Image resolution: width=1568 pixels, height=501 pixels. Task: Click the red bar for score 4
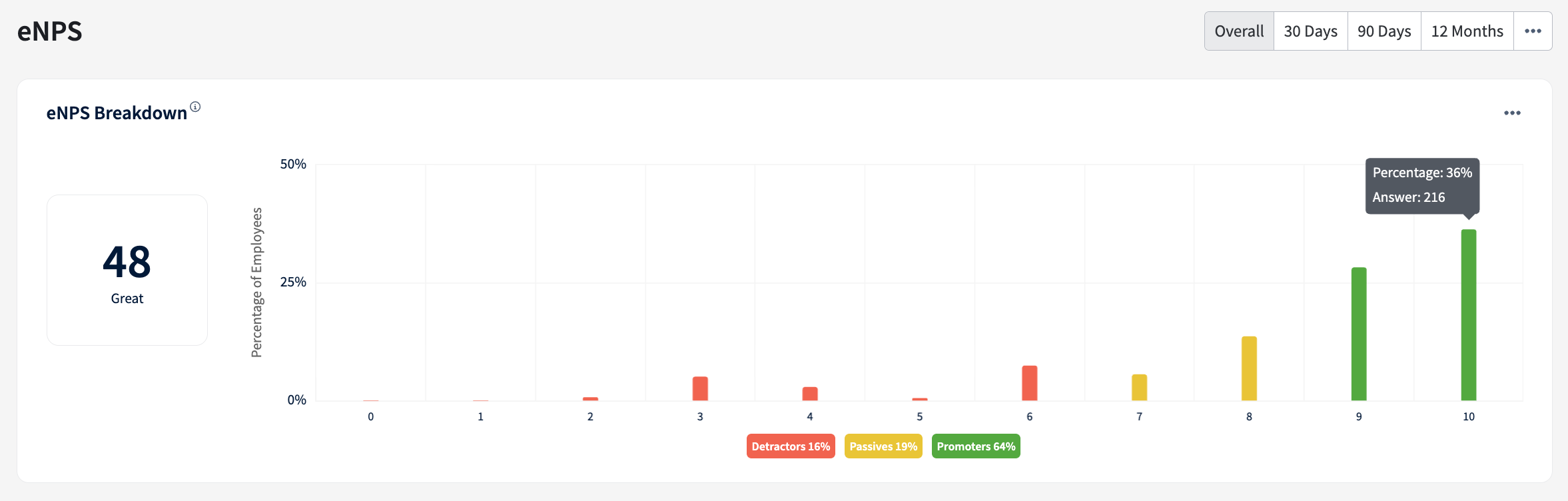[x=810, y=394]
